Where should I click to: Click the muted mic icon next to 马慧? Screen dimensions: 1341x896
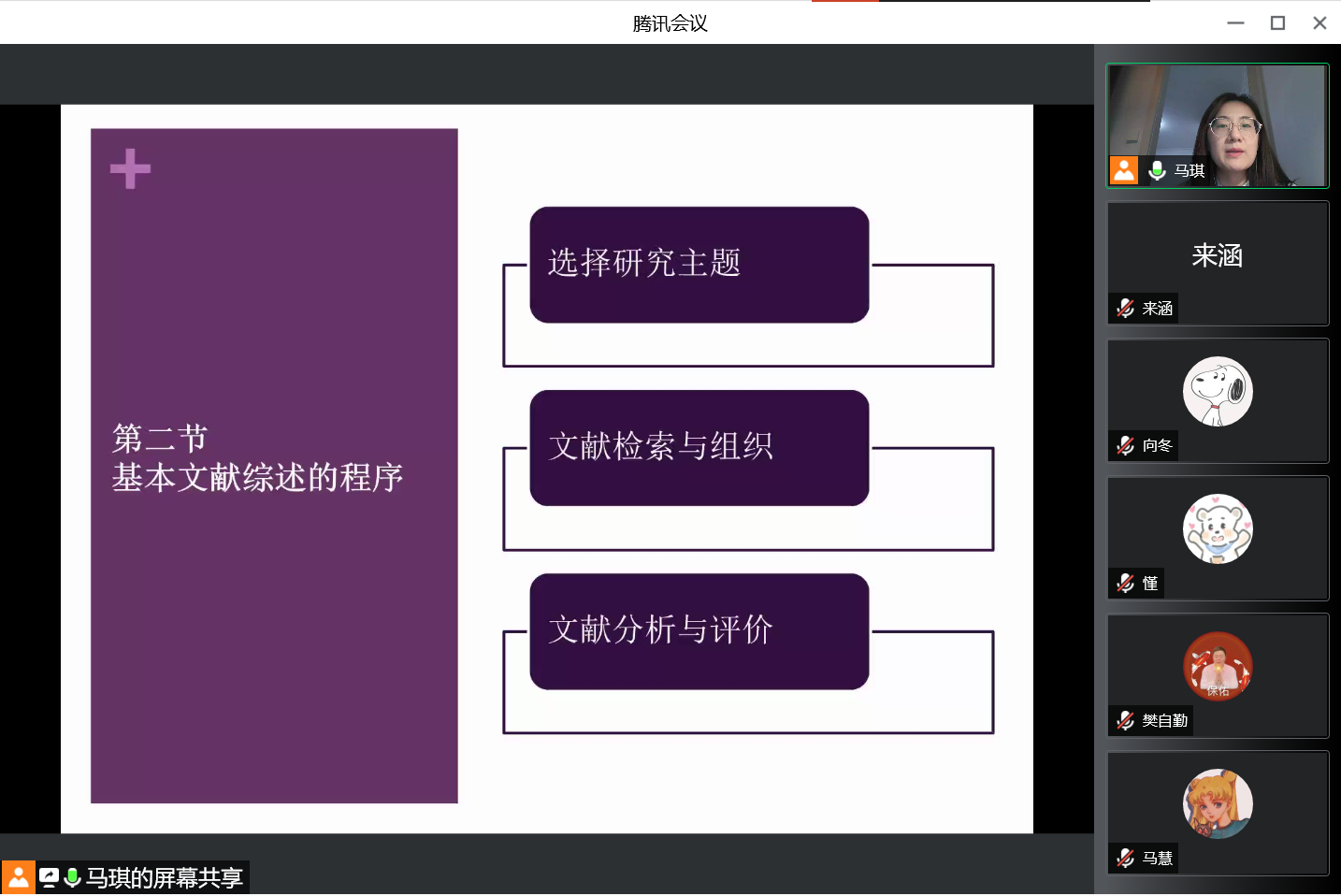coord(1125,858)
